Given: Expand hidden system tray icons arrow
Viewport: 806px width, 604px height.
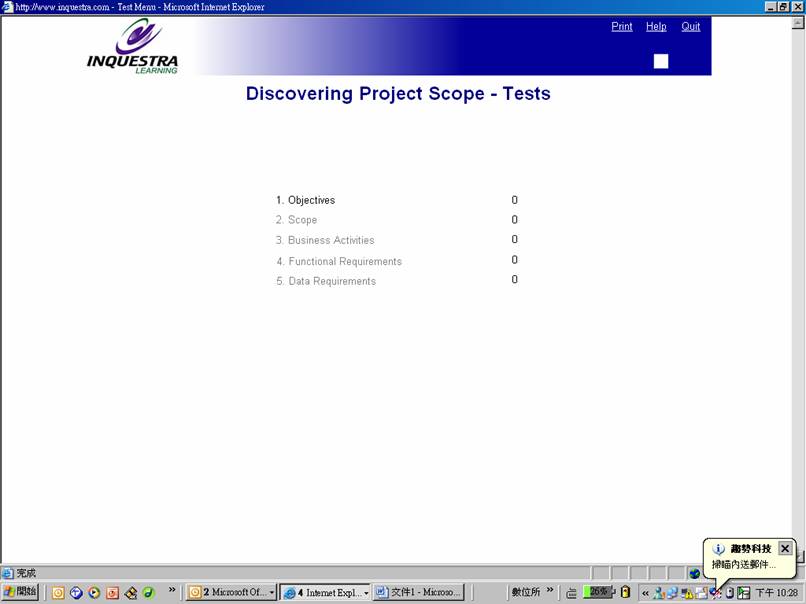Looking at the screenshot, I should tap(645, 592).
